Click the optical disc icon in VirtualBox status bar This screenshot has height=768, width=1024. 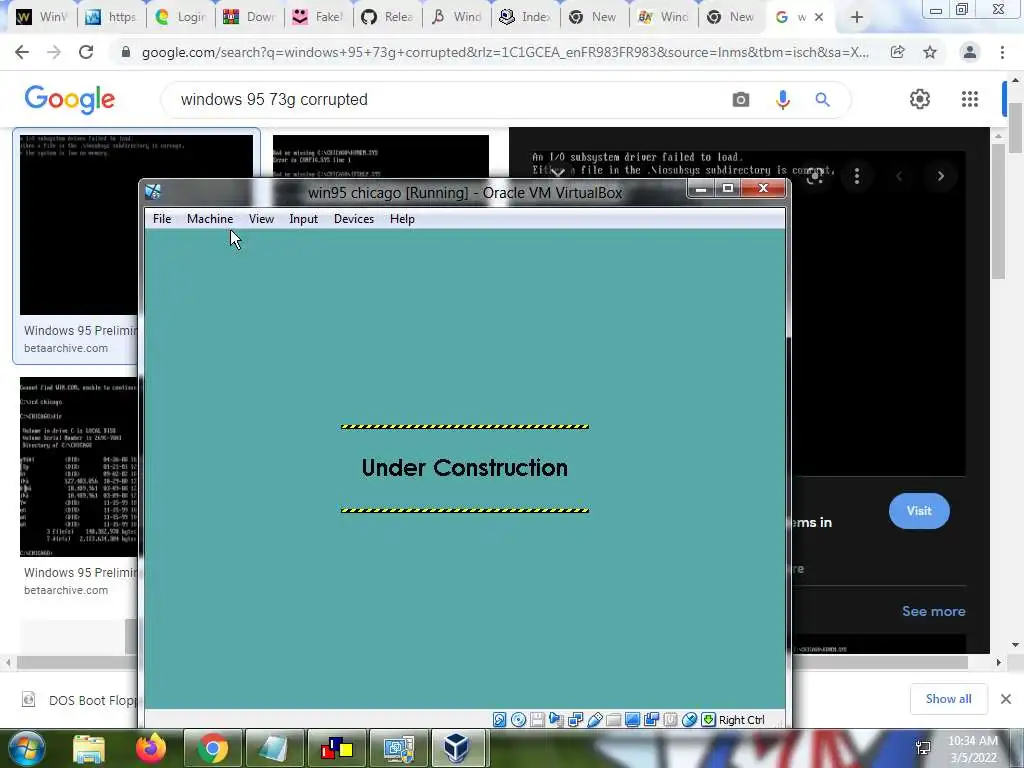[x=519, y=720]
